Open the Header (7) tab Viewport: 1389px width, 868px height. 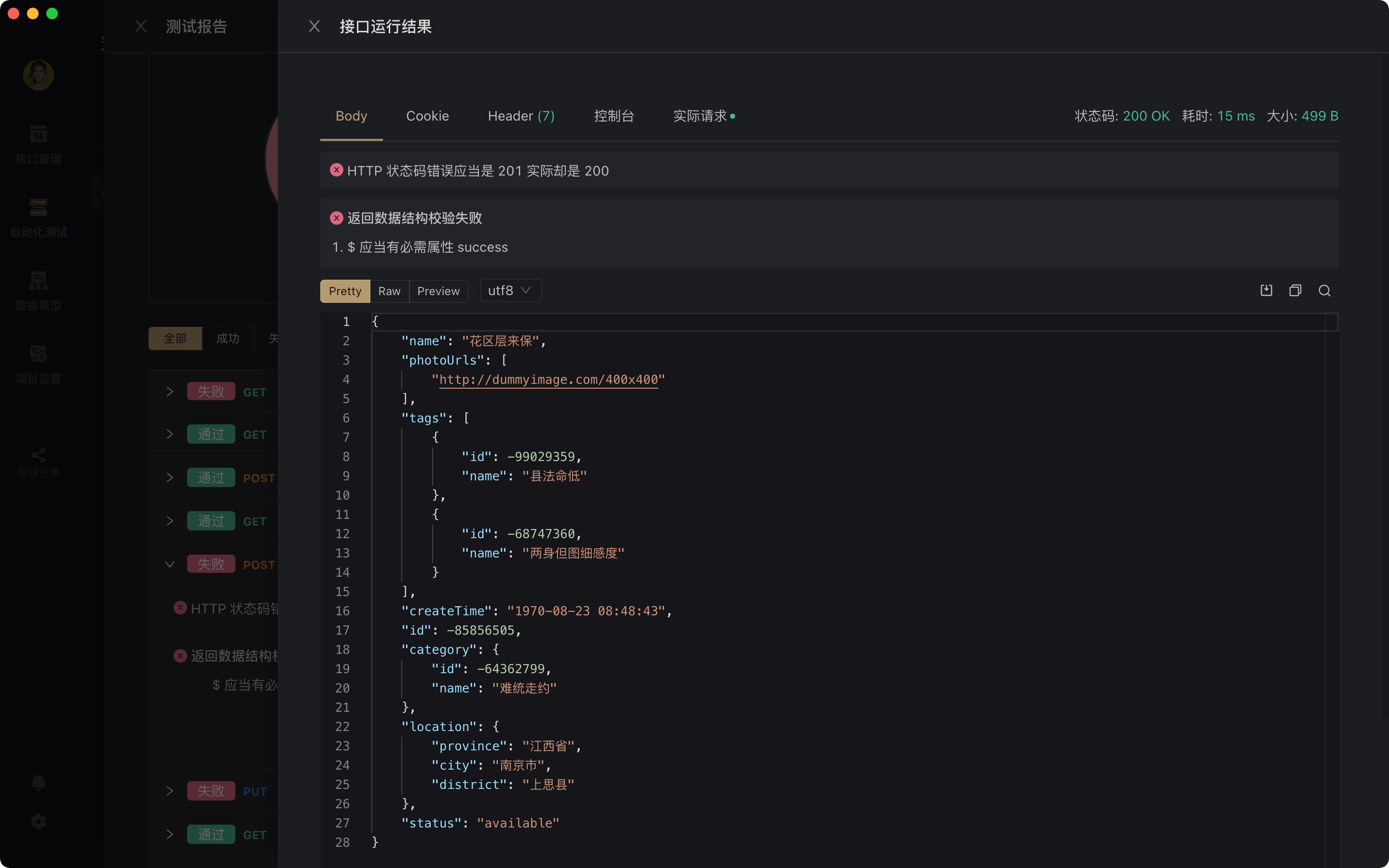pos(520,116)
